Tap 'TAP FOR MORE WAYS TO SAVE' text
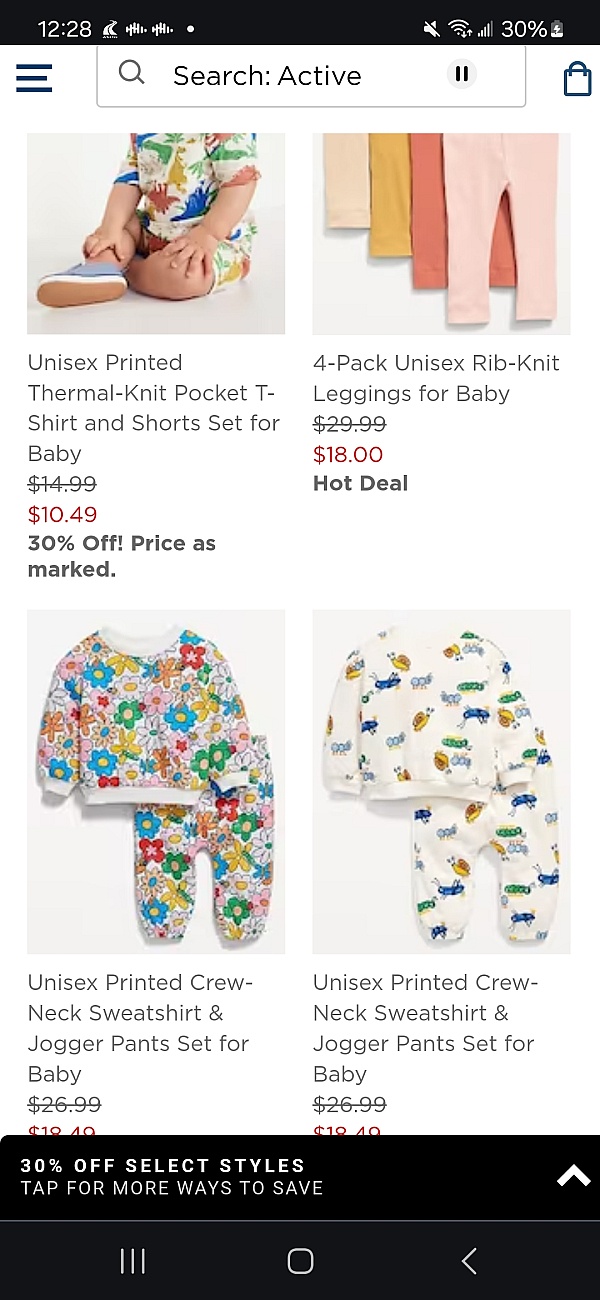The height and width of the screenshot is (1300, 600). tap(172, 1188)
